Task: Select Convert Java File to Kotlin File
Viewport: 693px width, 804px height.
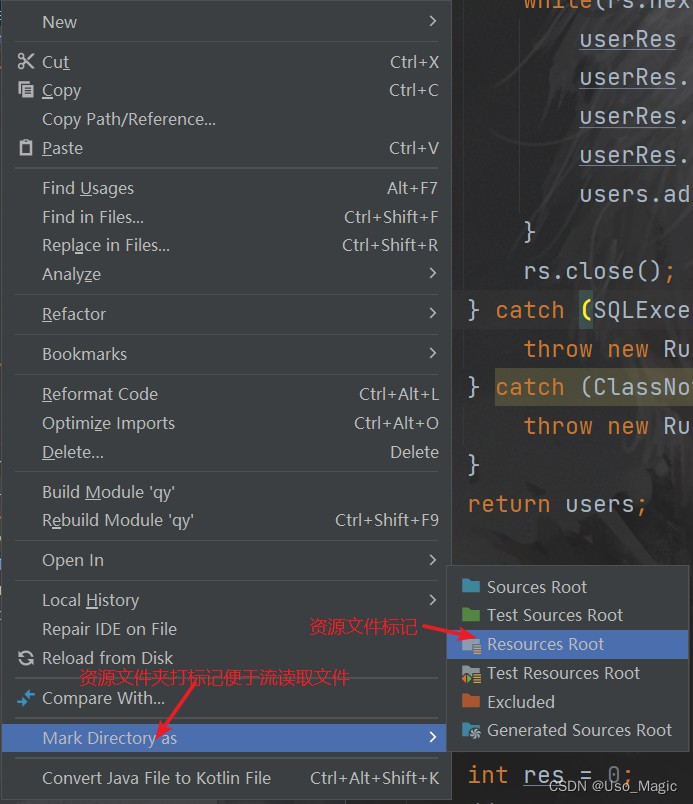Action: click(226, 778)
